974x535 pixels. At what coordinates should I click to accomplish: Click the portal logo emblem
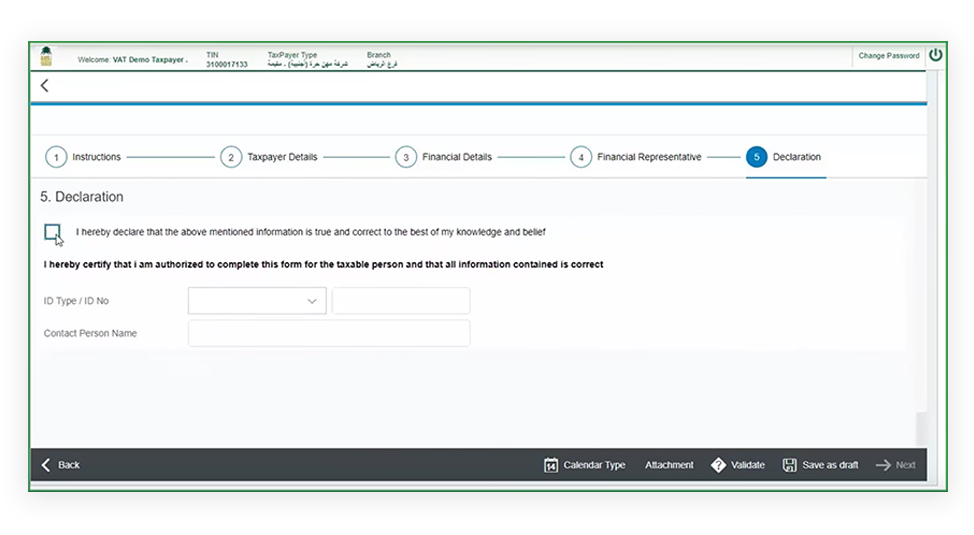click(x=46, y=56)
